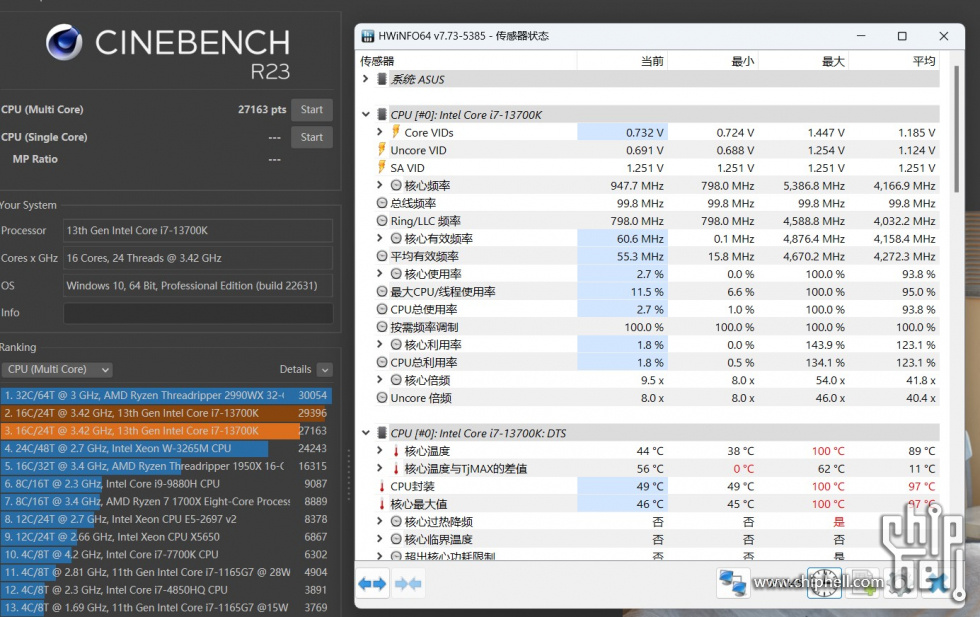Expand the 核心利用率 row
Viewport: 980px width, 617px height.
point(379,344)
